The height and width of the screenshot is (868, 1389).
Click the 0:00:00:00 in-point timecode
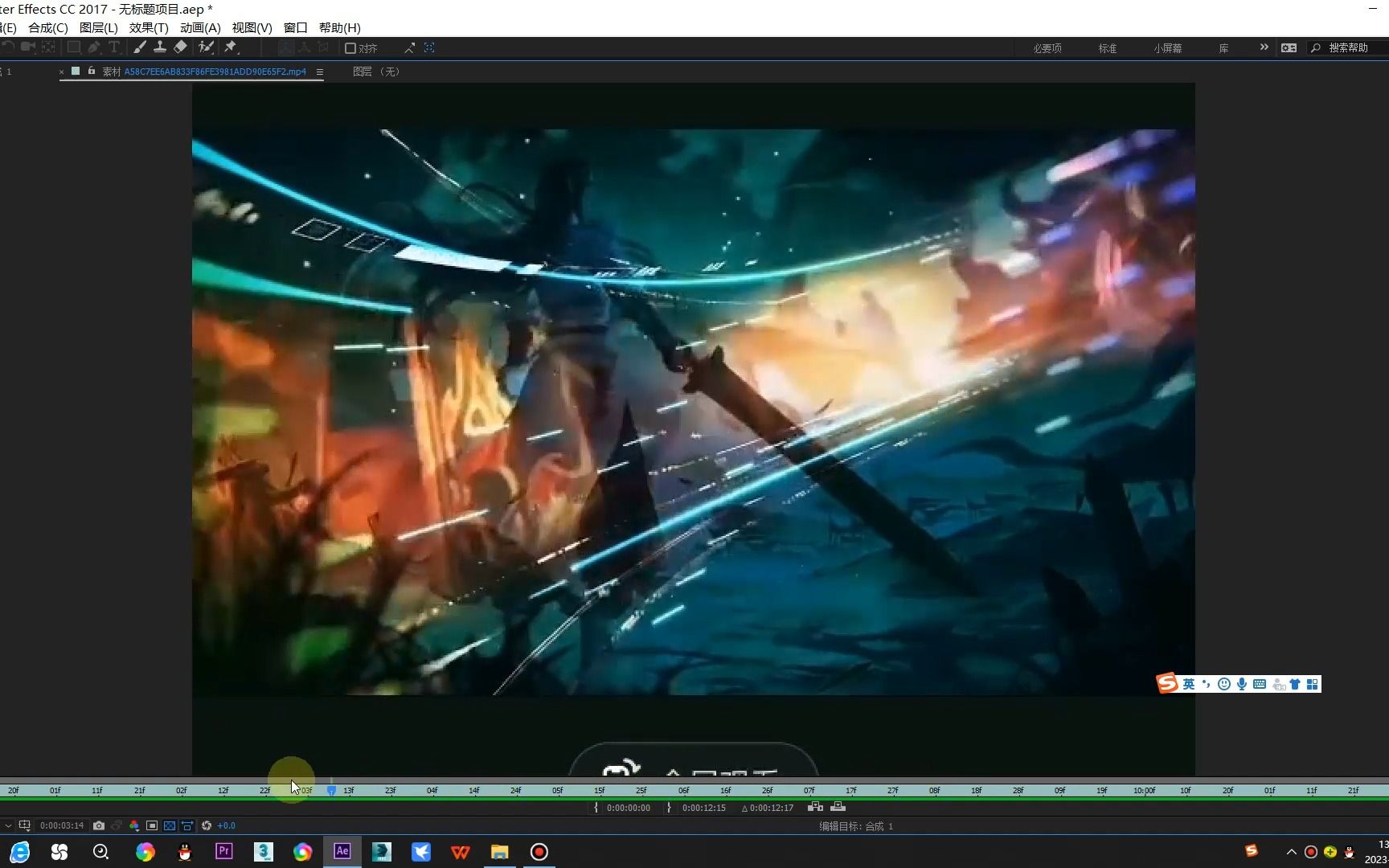tap(629, 808)
